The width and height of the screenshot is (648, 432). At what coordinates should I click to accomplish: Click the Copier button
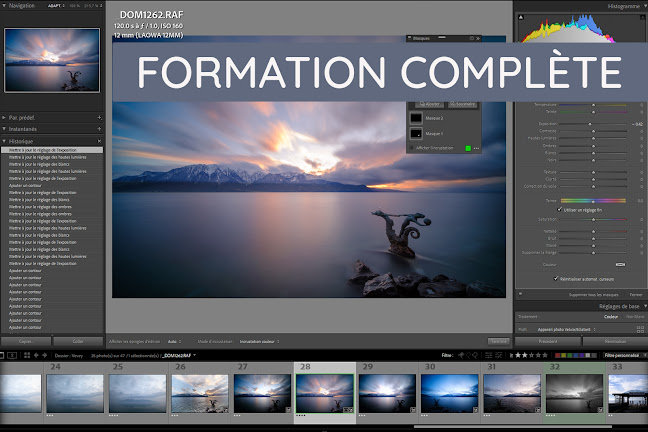pyautogui.click(x=26, y=341)
